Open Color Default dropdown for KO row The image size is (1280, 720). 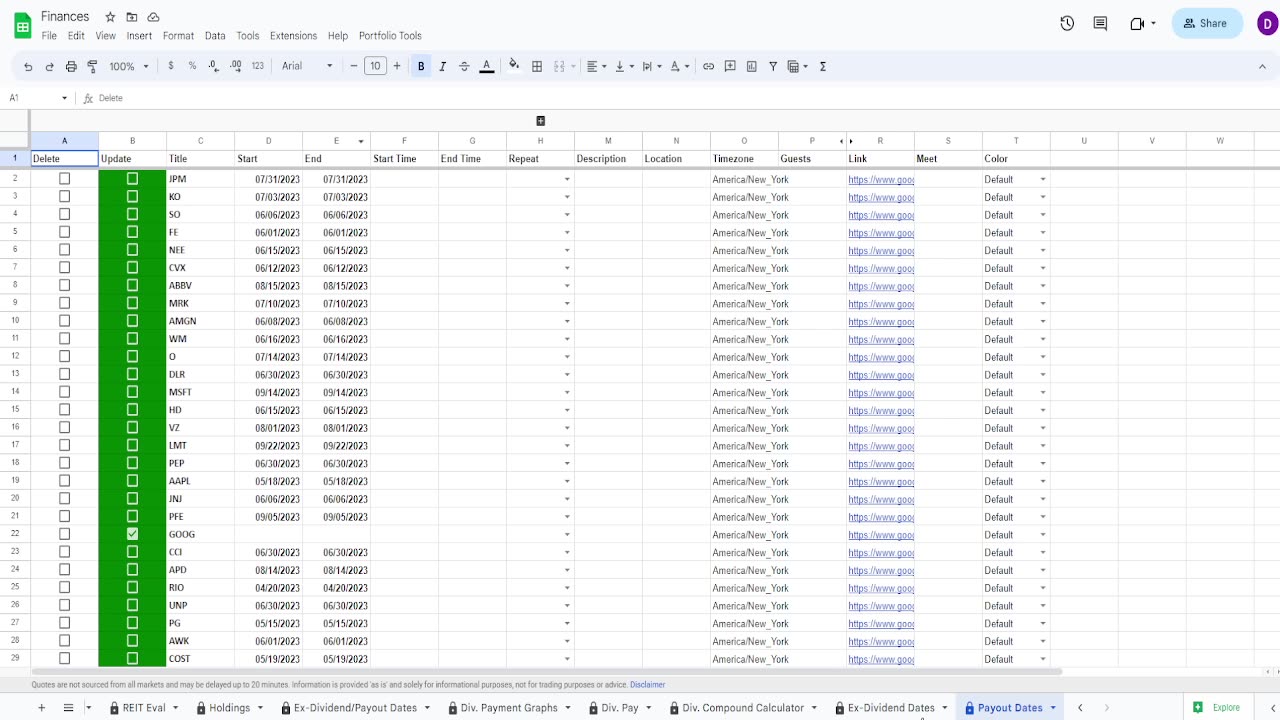1043,197
